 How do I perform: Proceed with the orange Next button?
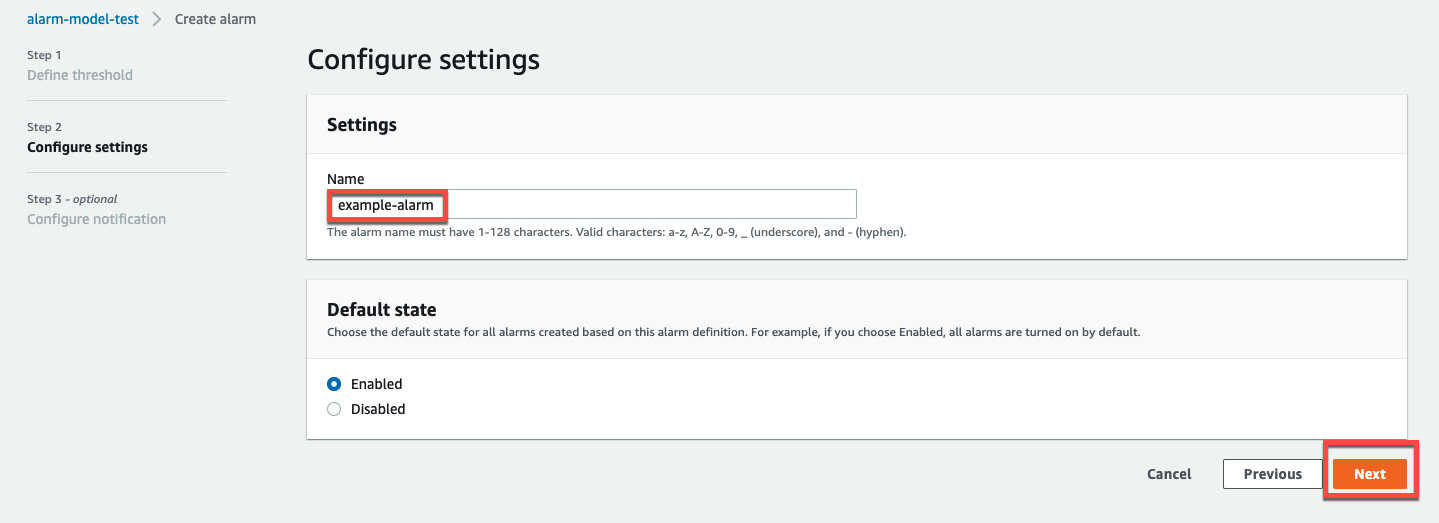pyautogui.click(x=1369, y=474)
